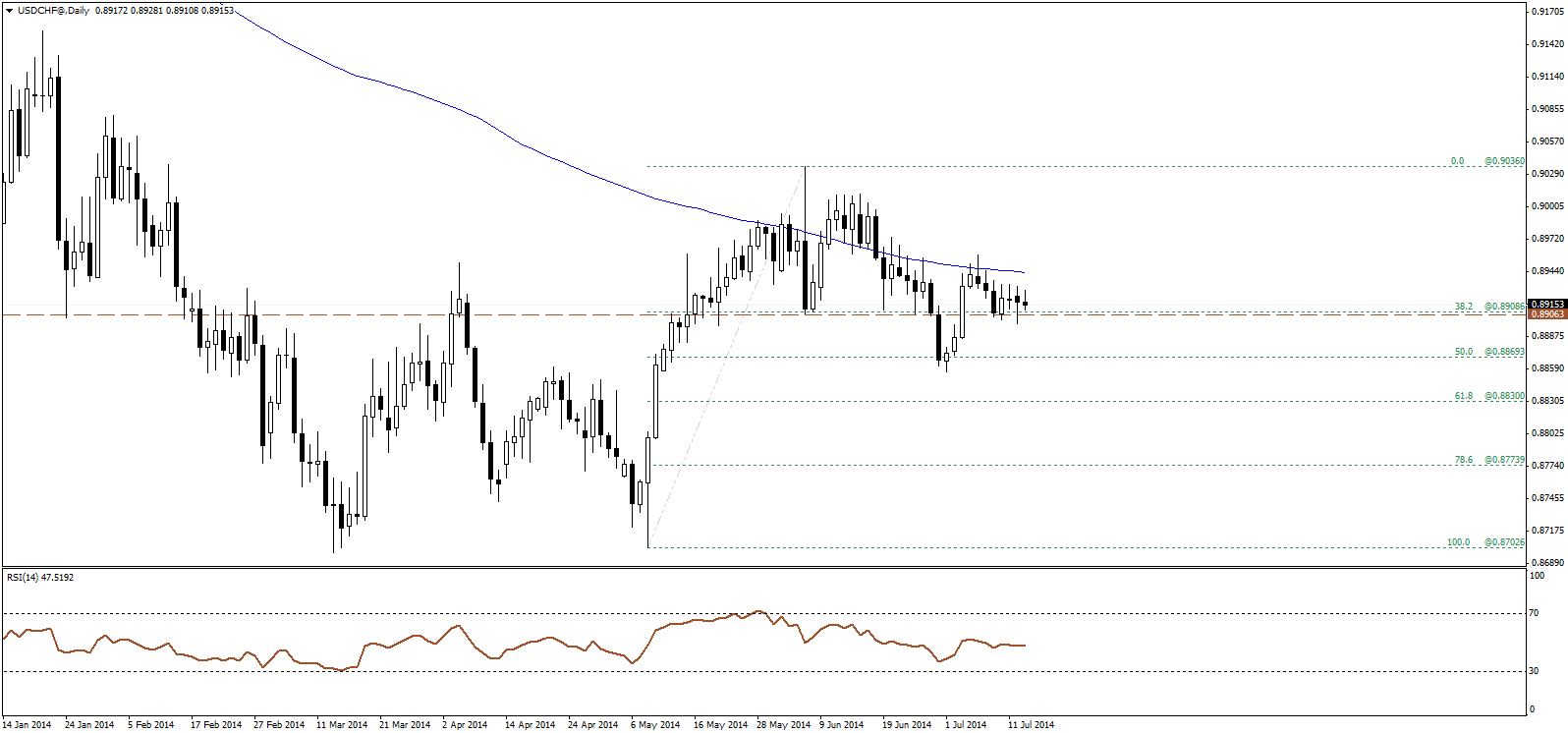Screen dimensions: 1568x733
Task: Click date label 27 Feb 2014
Action: [279, 725]
